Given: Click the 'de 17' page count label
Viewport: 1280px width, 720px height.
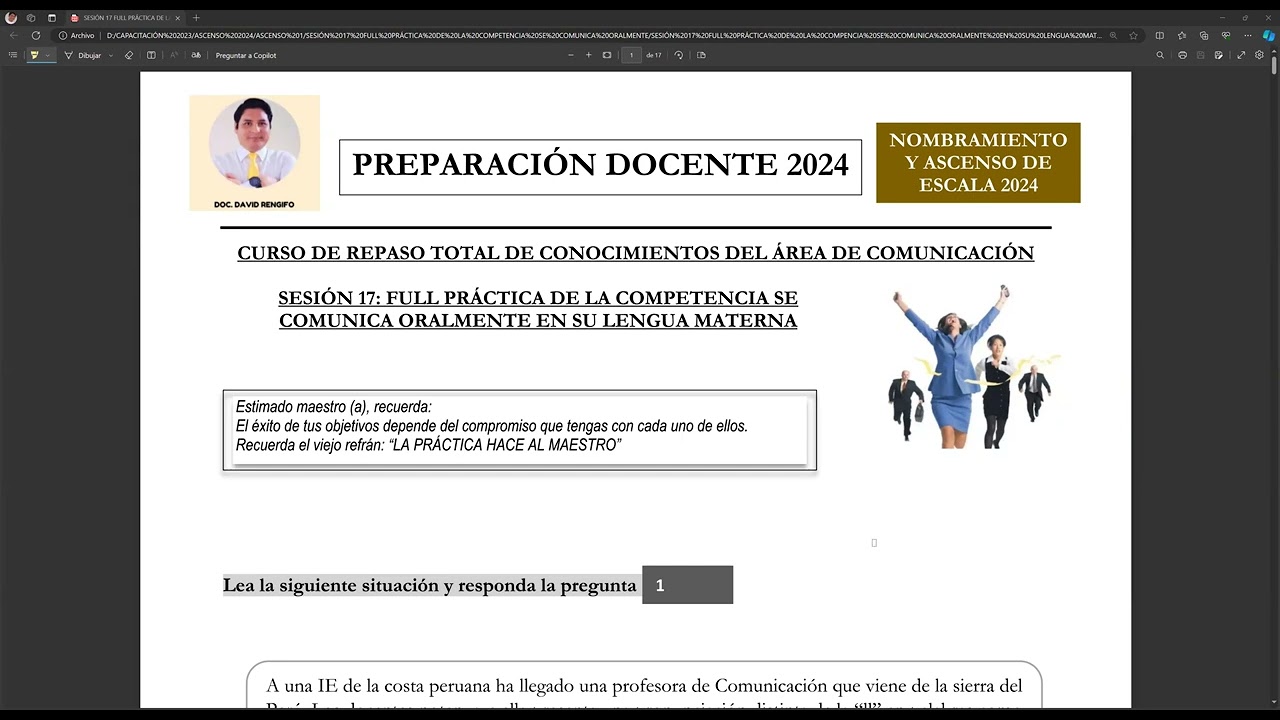Looking at the screenshot, I should pos(654,55).
